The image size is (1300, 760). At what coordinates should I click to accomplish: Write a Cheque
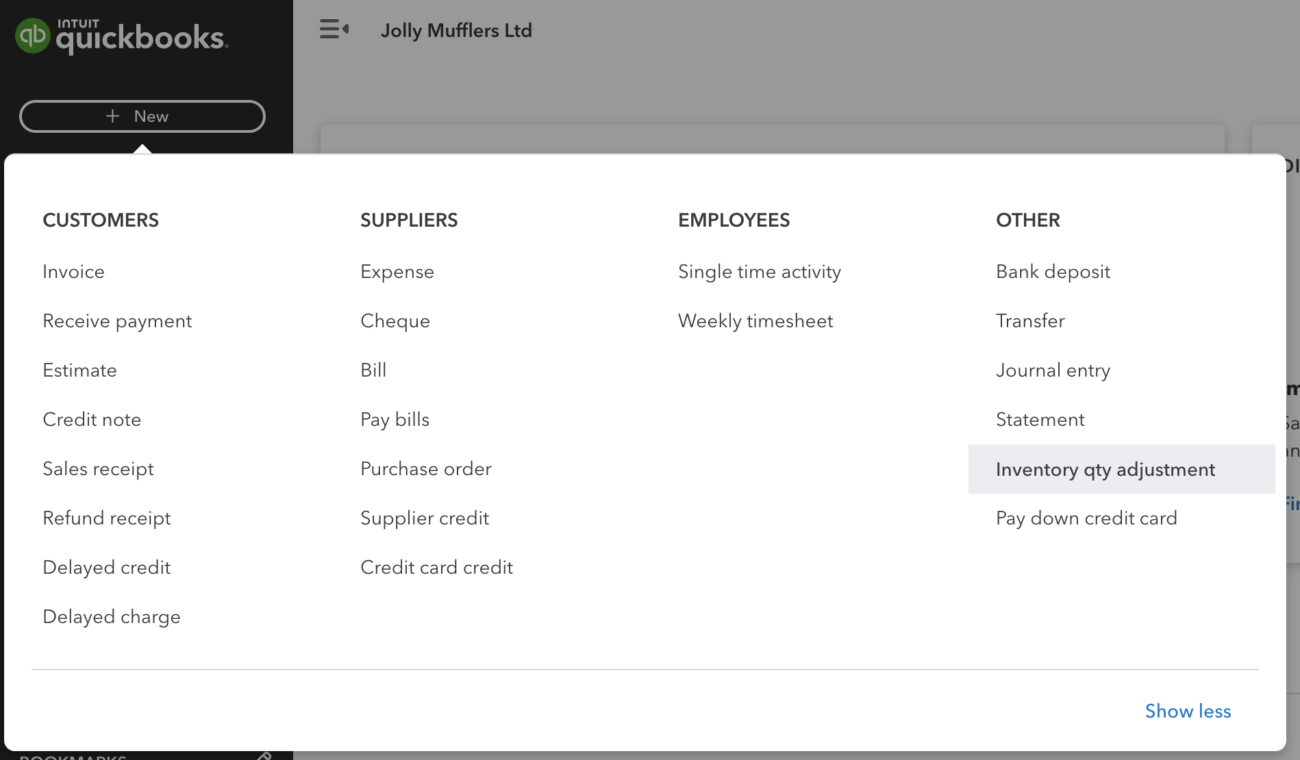[x=395, y=320]
